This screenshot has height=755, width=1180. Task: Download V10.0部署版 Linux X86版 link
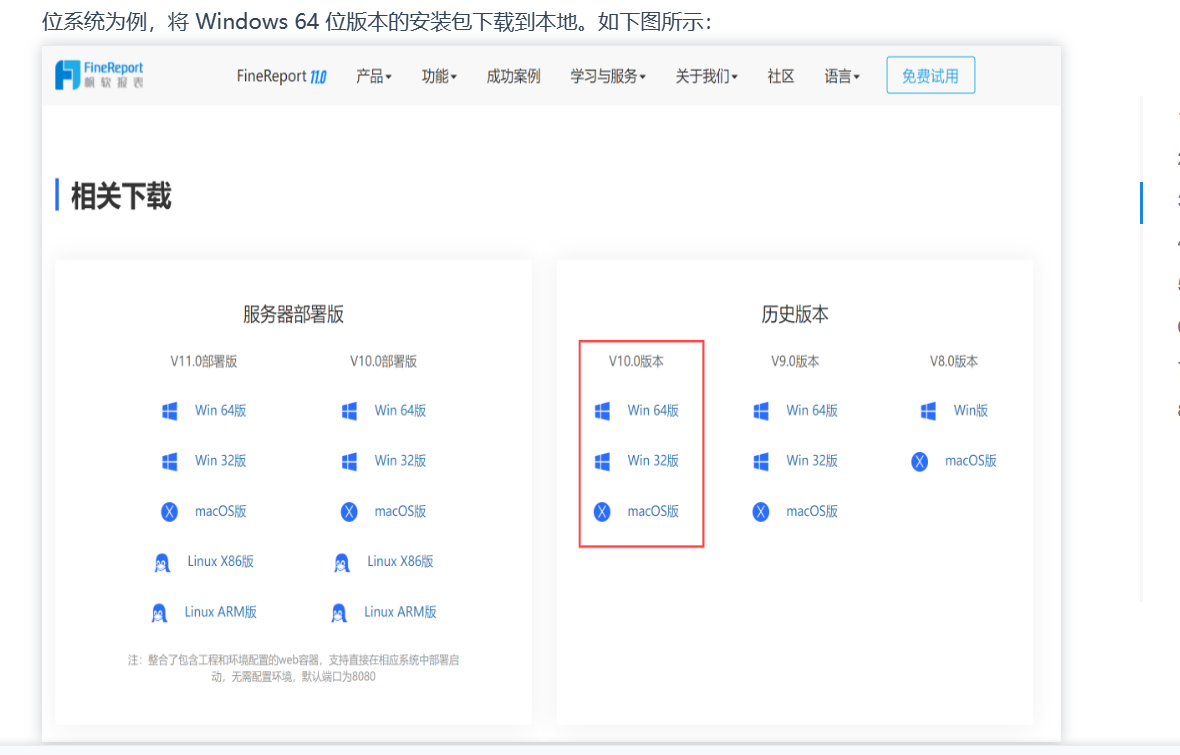coord(400,562)
